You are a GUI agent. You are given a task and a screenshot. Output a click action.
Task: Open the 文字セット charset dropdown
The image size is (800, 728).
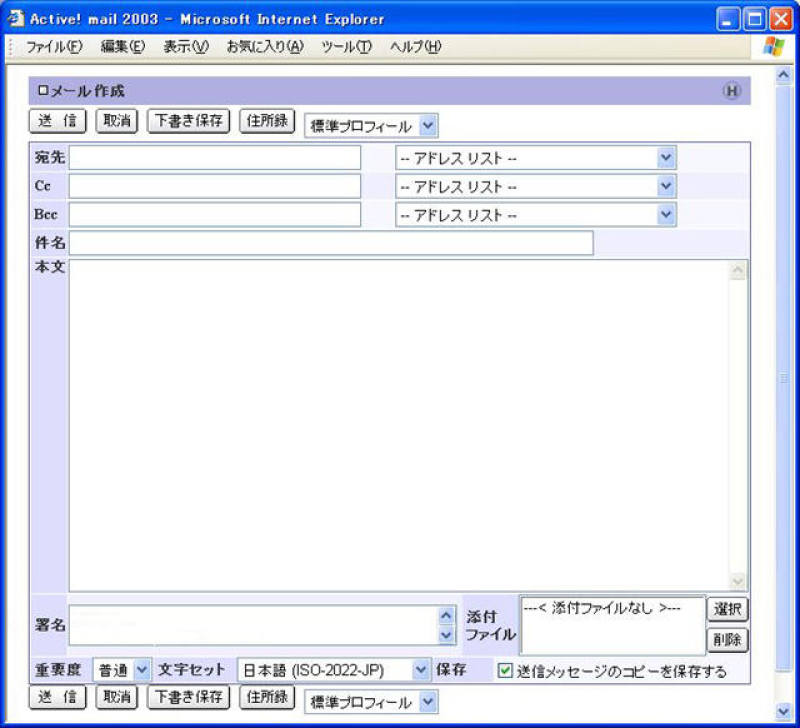coord(333,670)
